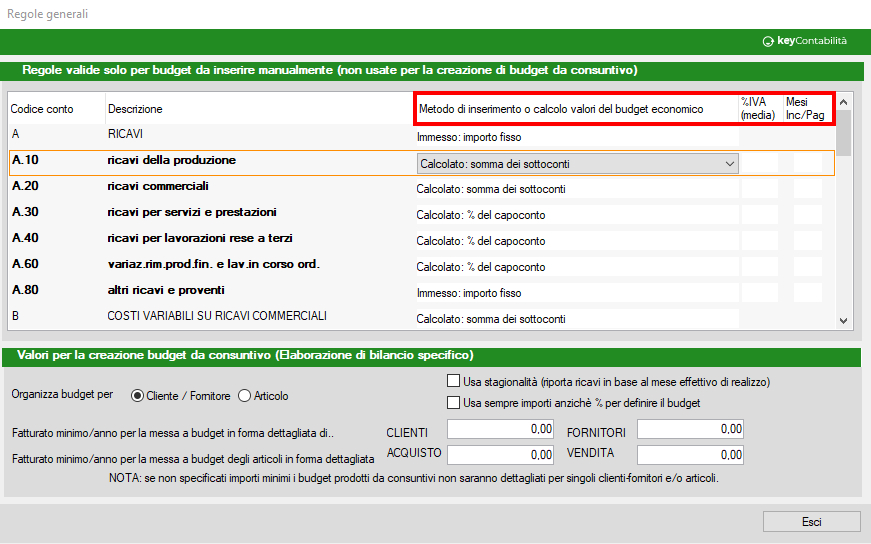871x544 pixels.
Task: Select the A.40 account code
Action: point(26,238)
